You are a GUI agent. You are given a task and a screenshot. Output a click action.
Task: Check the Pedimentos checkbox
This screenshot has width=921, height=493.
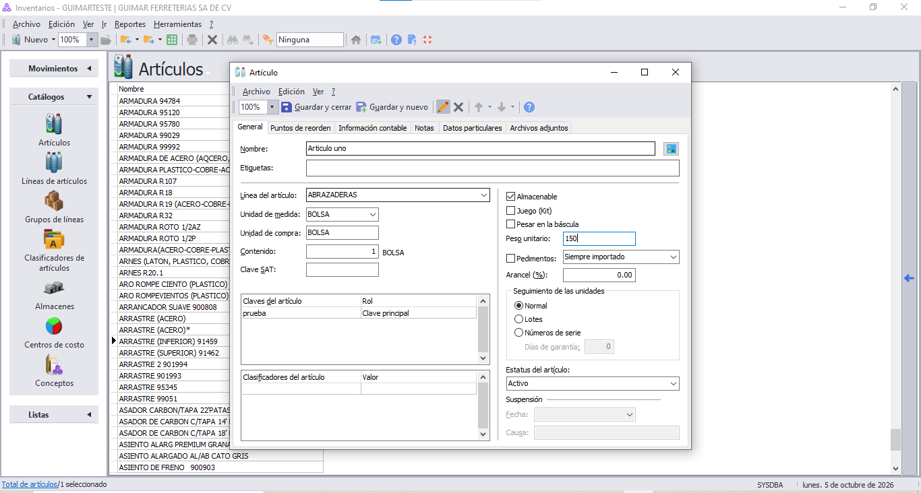pyautogui.click(x=510, y=259)
